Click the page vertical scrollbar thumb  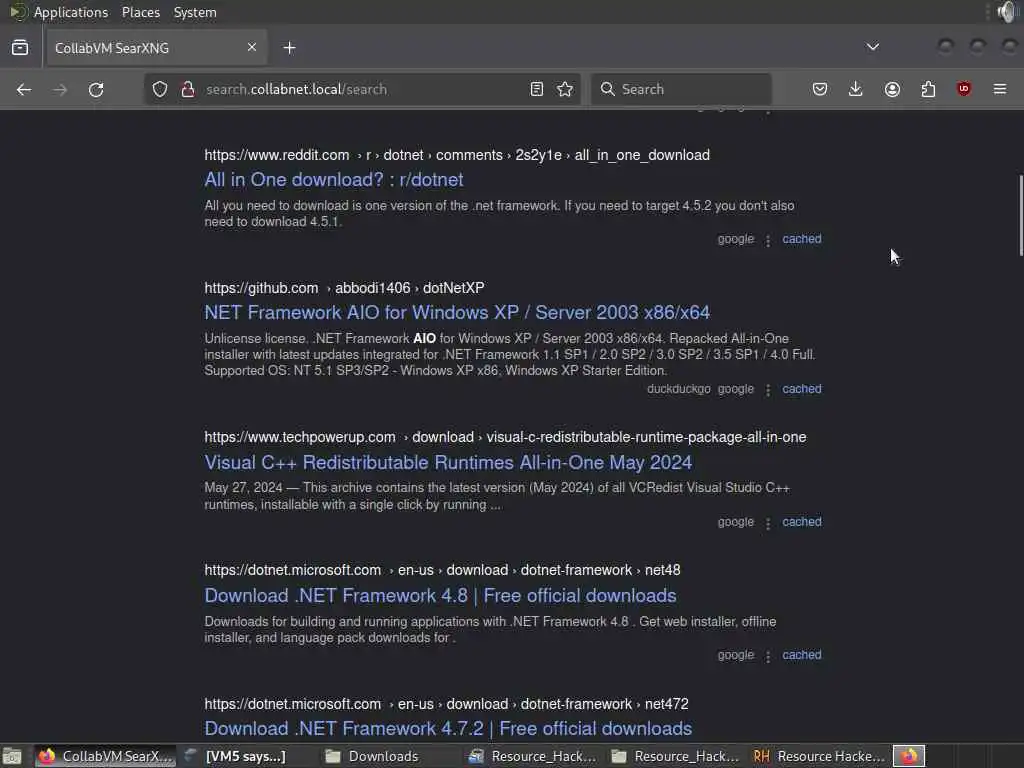pyautogui.click(x=1021, y=216)
